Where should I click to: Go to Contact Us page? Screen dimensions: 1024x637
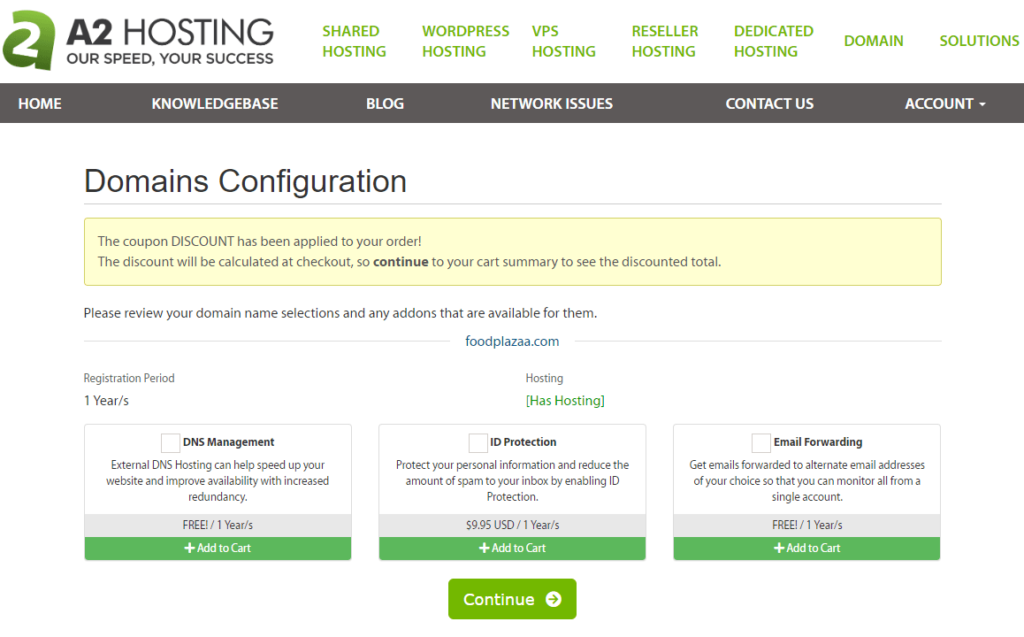(x=769, y=103)
